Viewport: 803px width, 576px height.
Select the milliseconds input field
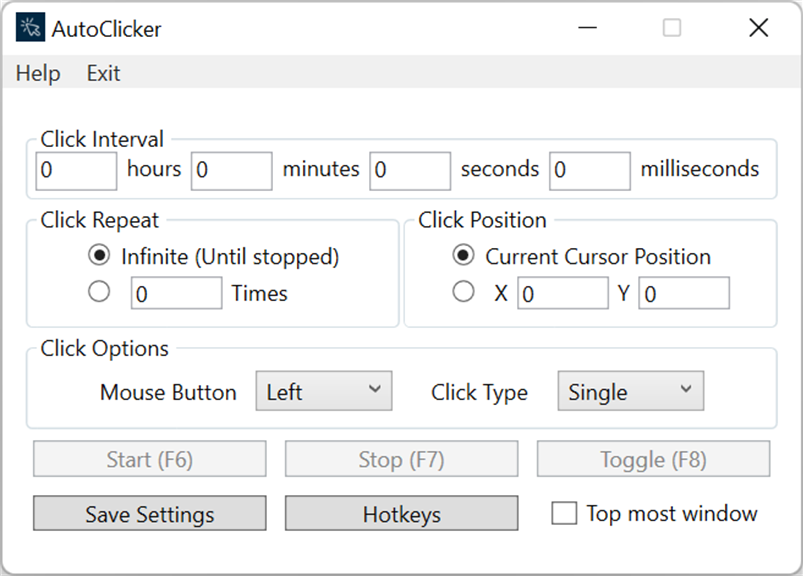point(589,170)
